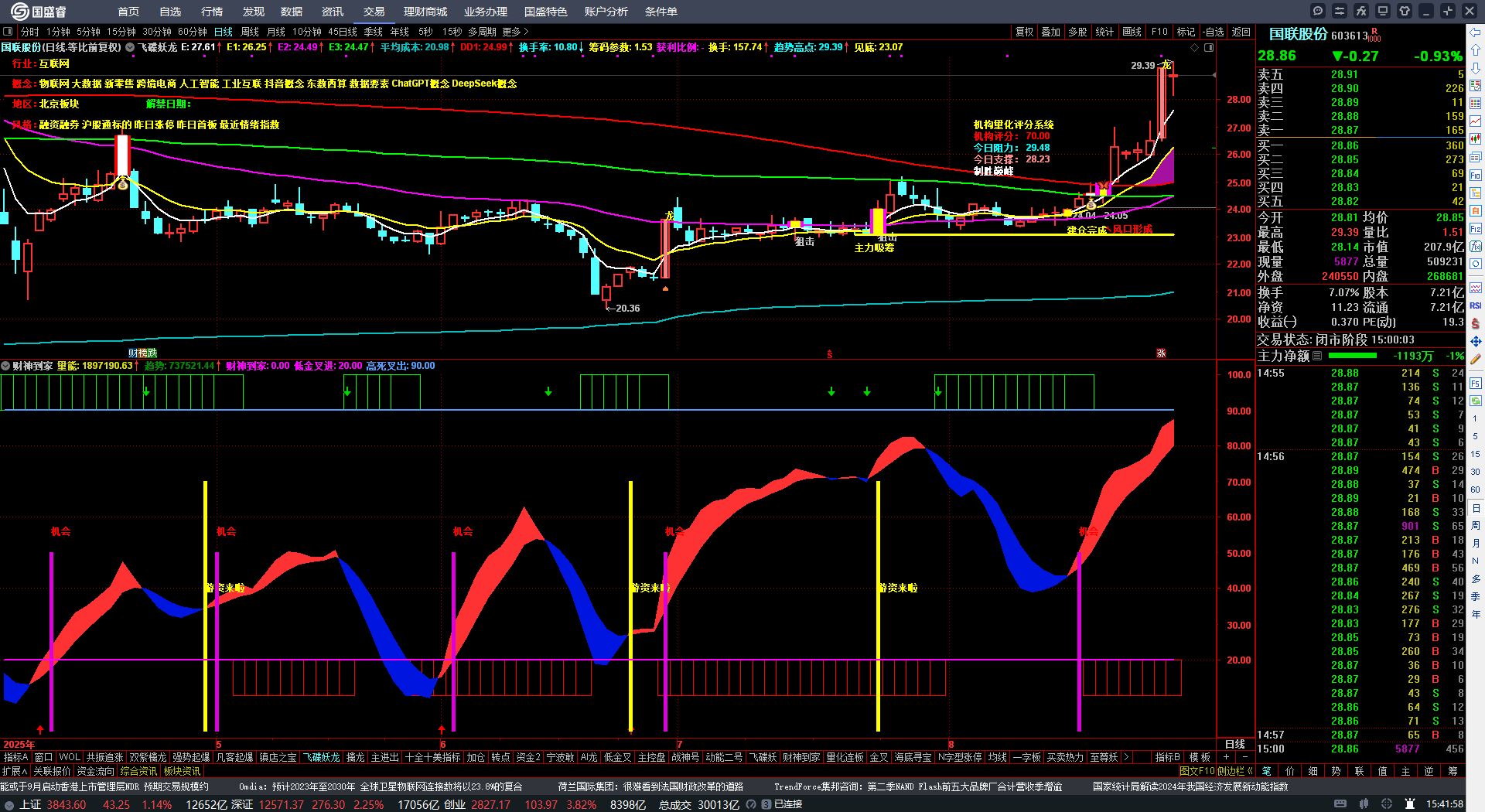The image size is (1485, 812).
Task: Select the 筹 chip distribution tab
Action: (x=1453, y=771)
